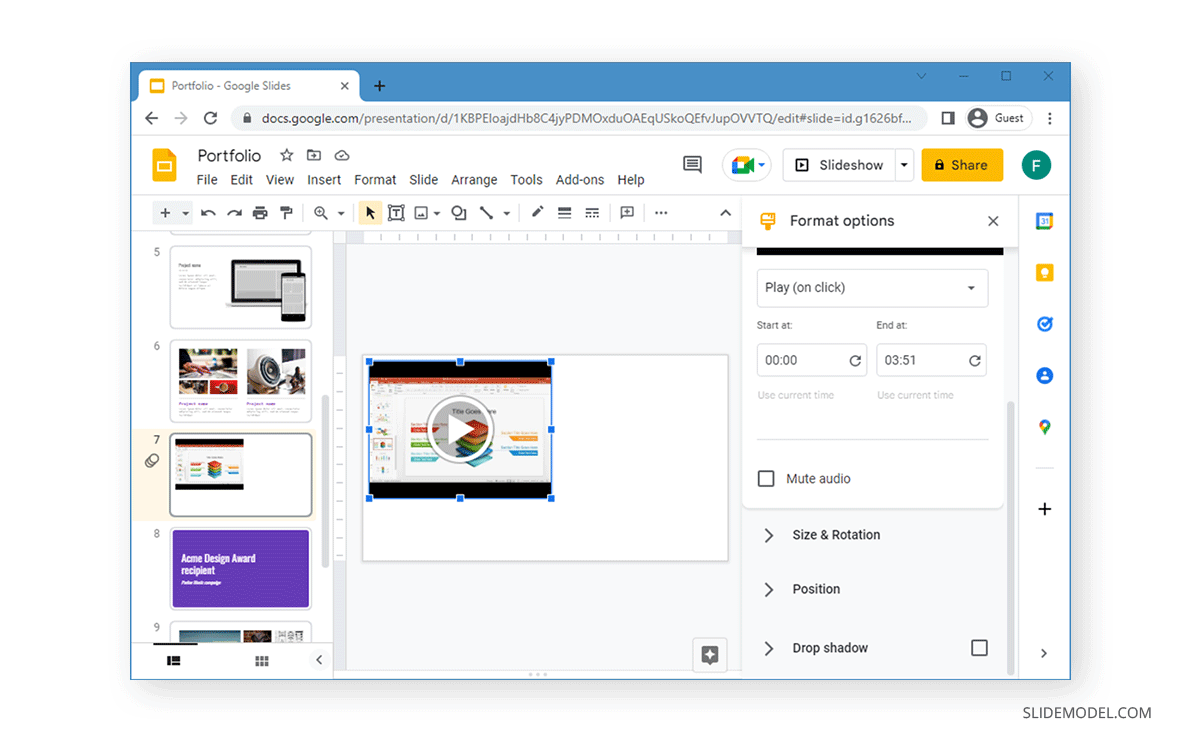The image size is (1200, 743).
Task: Click the Border weight icon
Action: [564, 213]
